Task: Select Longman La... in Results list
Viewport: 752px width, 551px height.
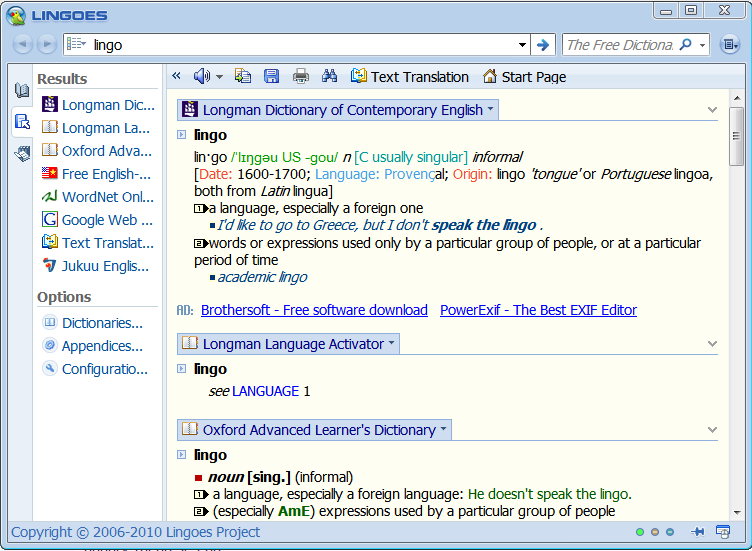Action: pyautogui.click(x=98, y=128)
